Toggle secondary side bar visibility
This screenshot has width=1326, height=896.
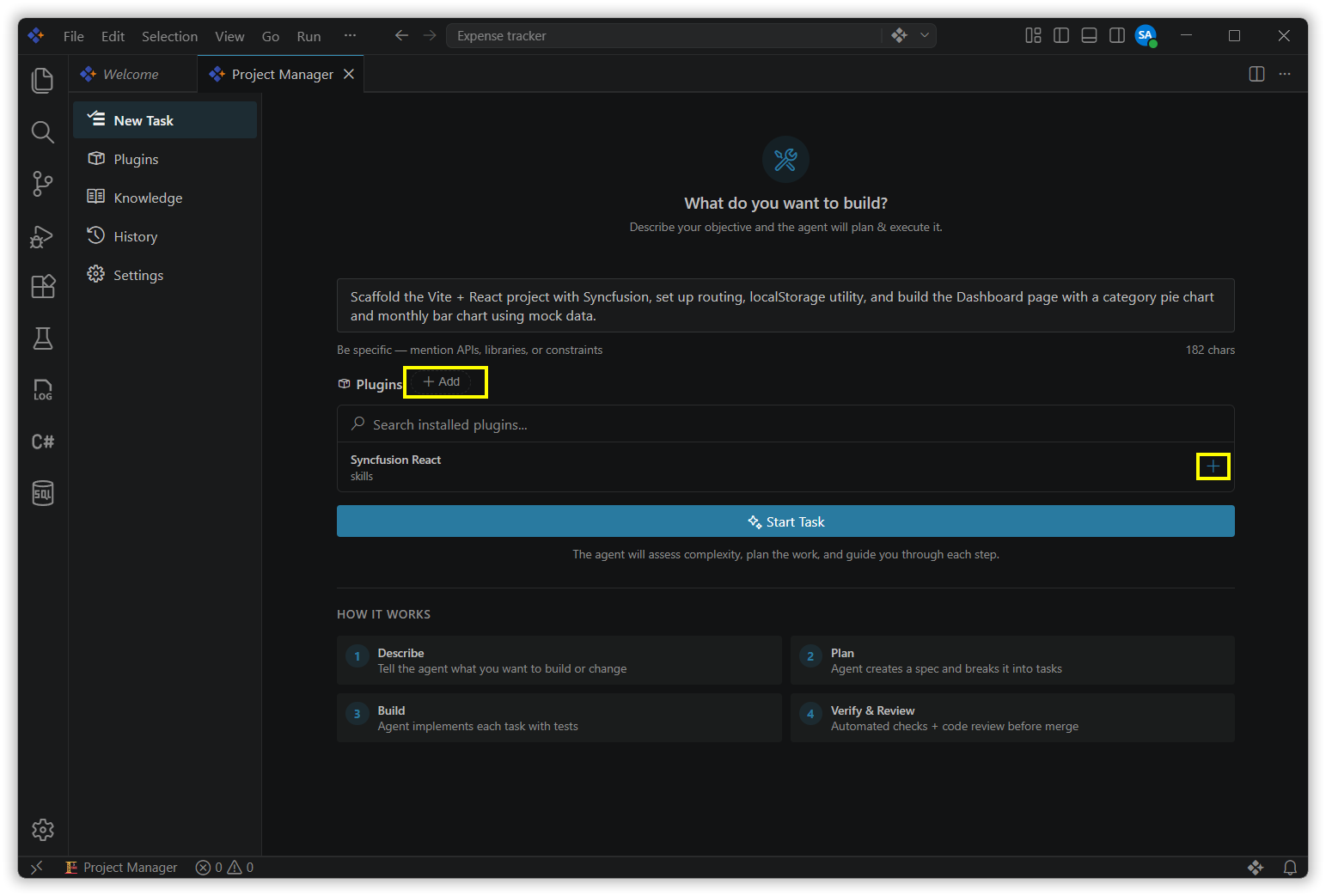click(1117, 35)
